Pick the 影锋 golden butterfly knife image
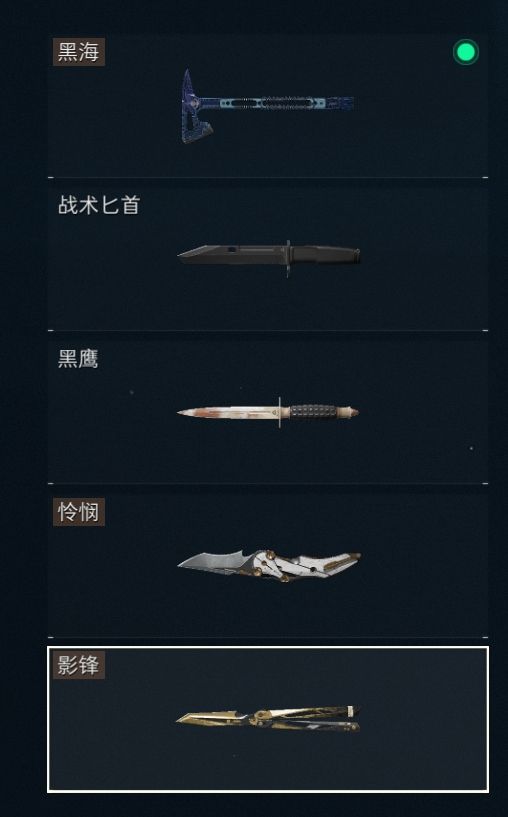508x817 pixels. [x=268, y=719]
